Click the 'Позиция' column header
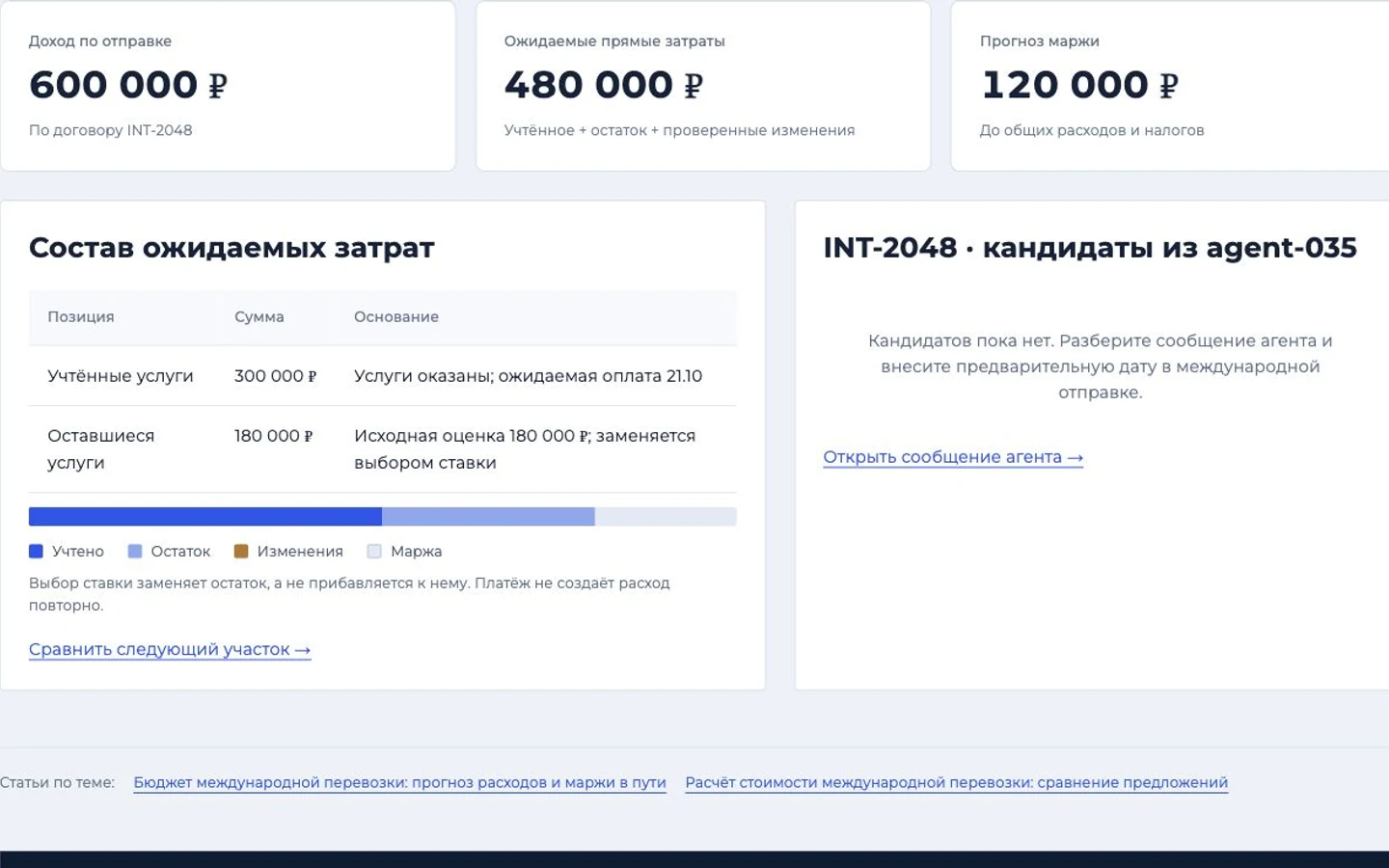 (x=81, y=317)
